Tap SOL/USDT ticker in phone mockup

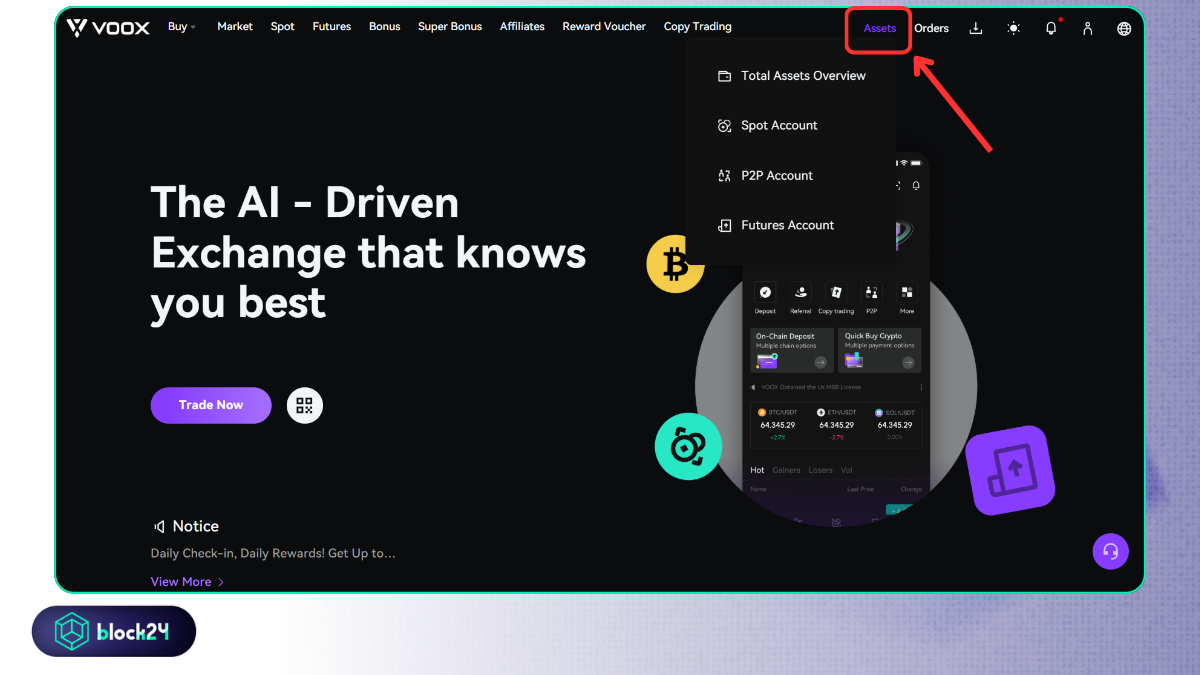tap(895, 424)
